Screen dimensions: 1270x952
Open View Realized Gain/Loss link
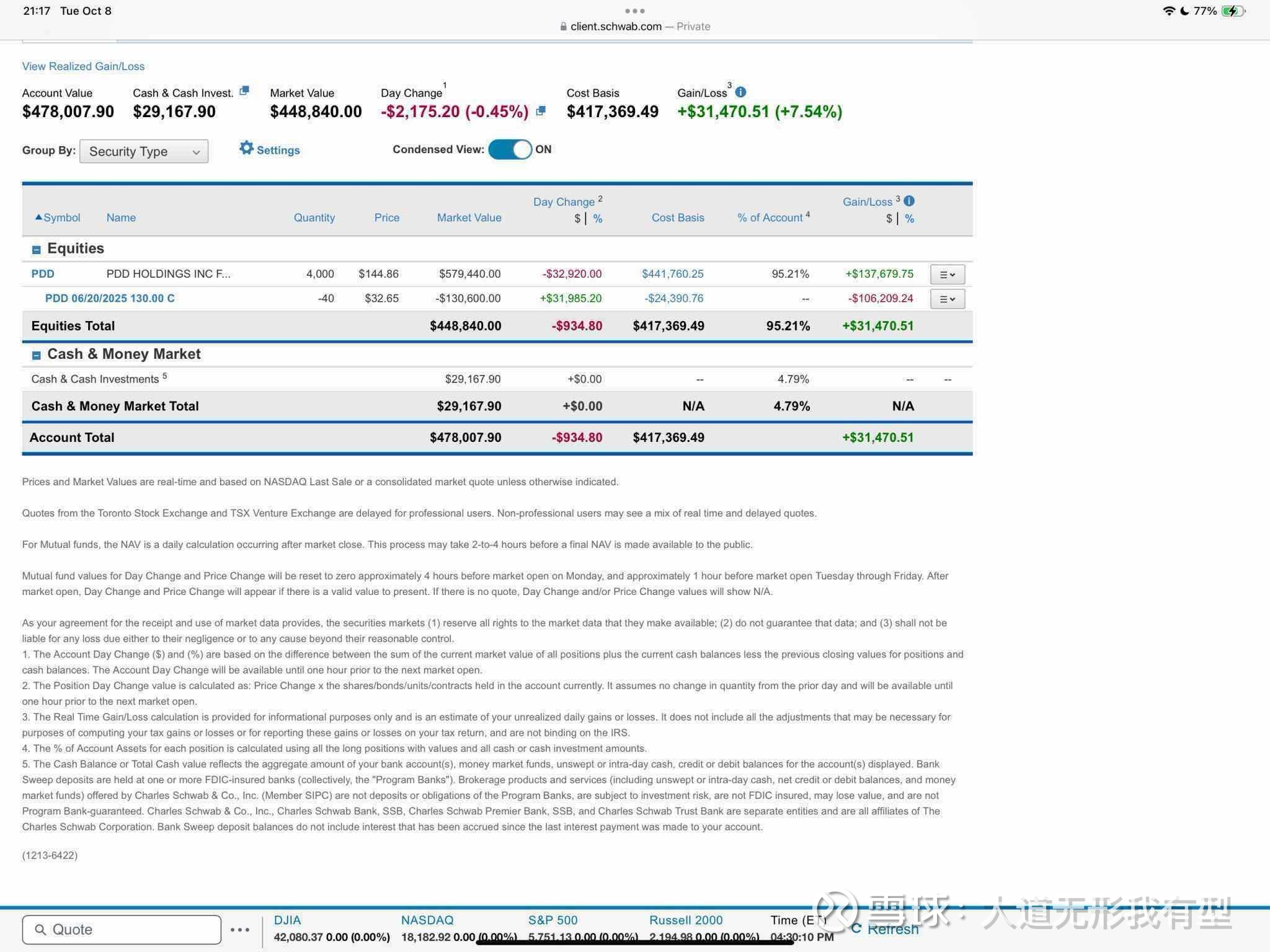[83, 66]
